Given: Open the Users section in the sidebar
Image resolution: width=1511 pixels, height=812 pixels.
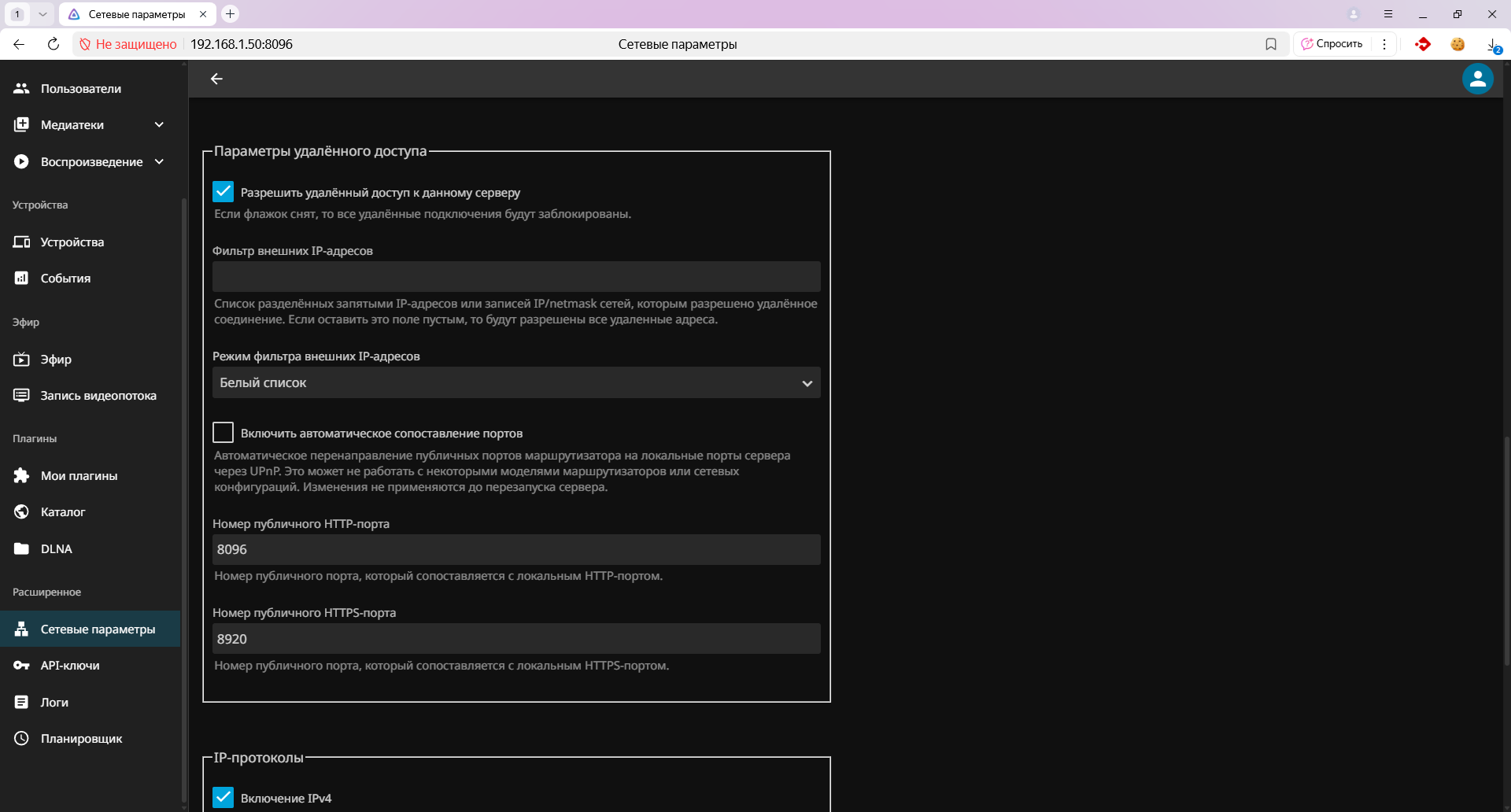Looking at the screenshot, I should click(80, 89).
